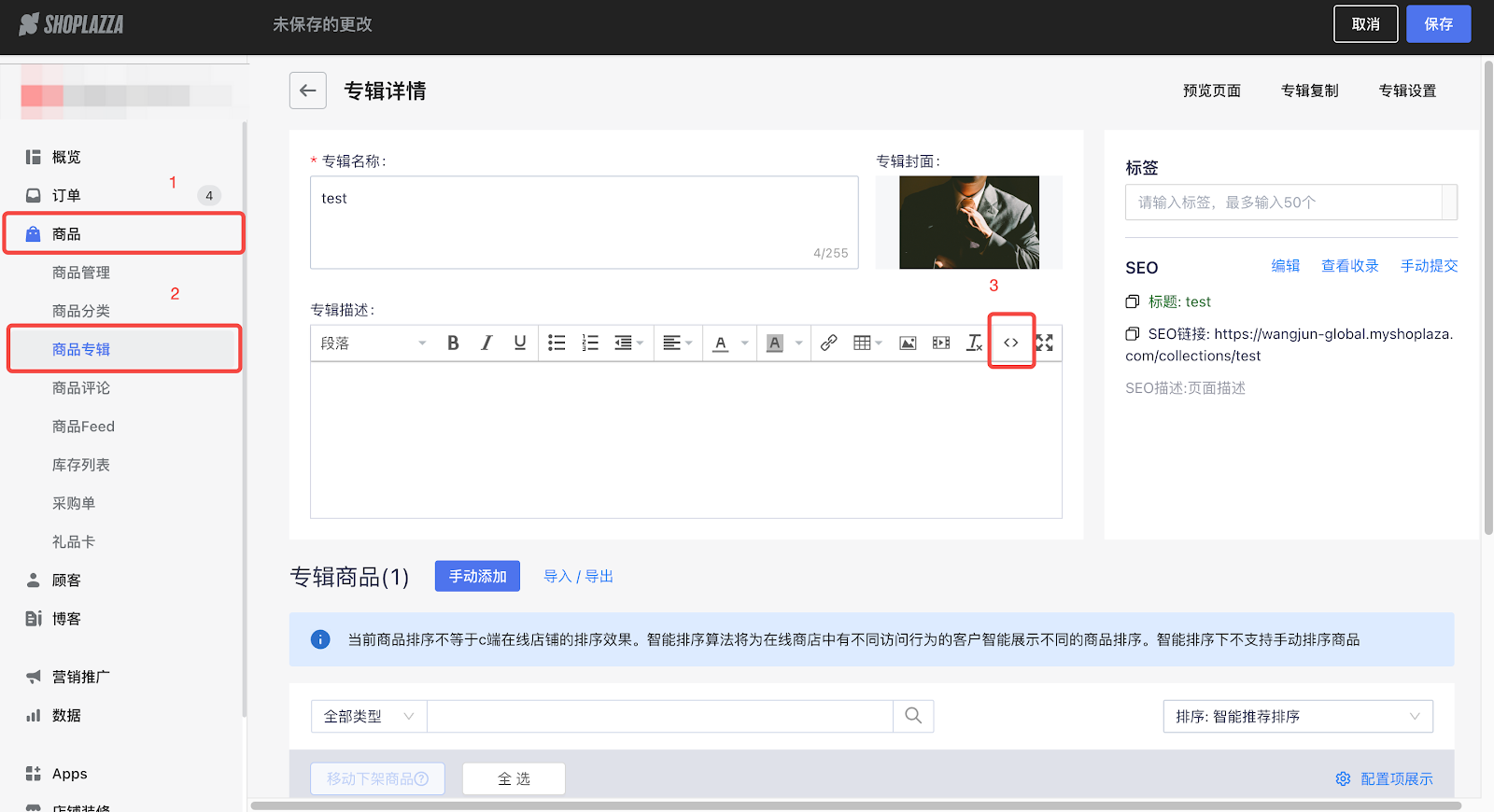Click the product search text field
This screenshot has height=812, width=1494.
click(660, 716)
